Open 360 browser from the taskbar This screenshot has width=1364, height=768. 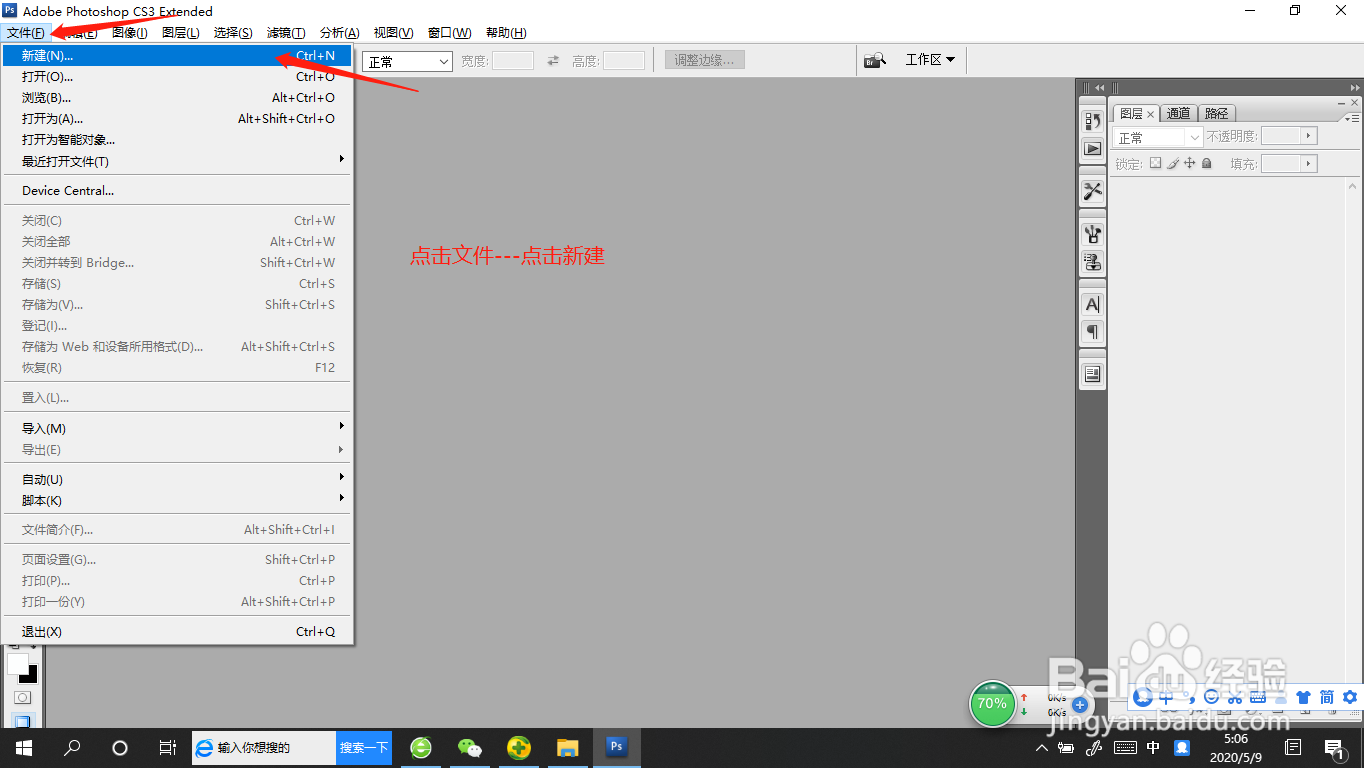tap(421, 747)
